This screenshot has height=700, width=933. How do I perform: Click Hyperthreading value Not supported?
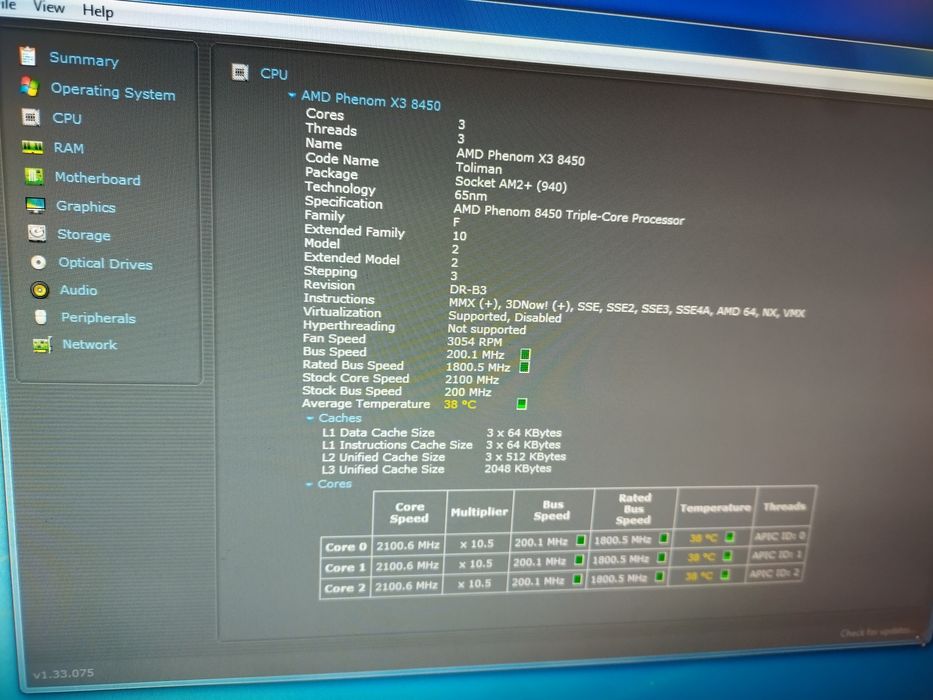487,329
